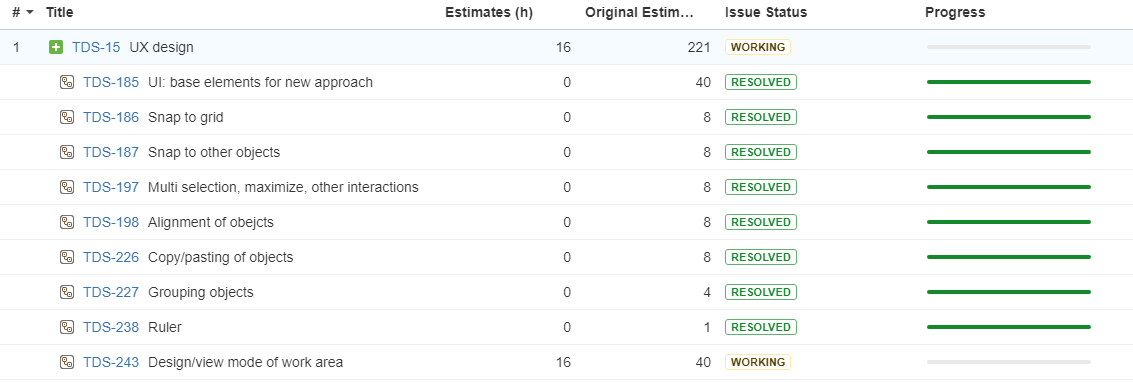Click the WORKING status badge for UX design
The image size is (1133, 382).
758,47
